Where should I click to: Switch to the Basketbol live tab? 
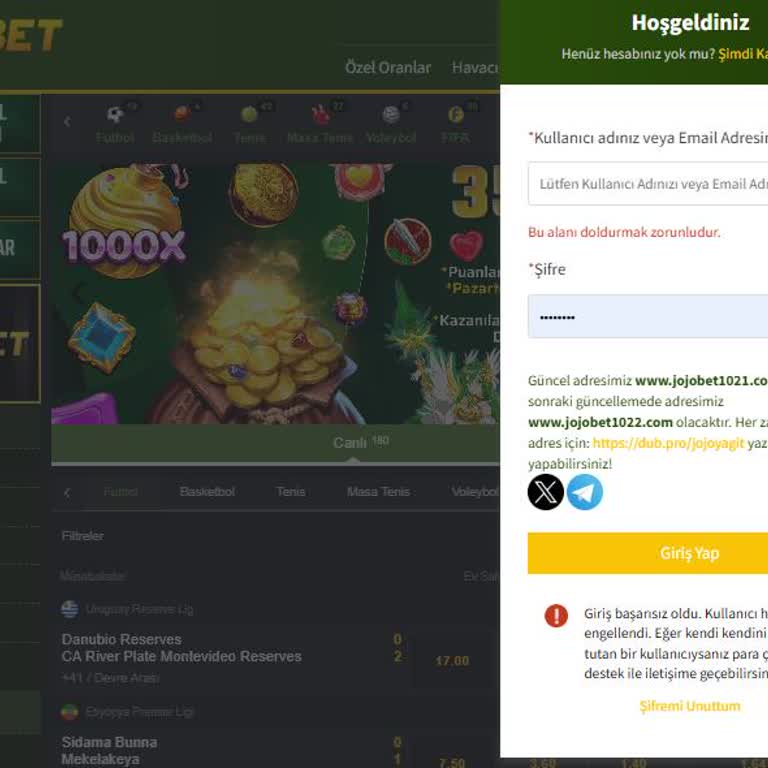pos(207,492)
